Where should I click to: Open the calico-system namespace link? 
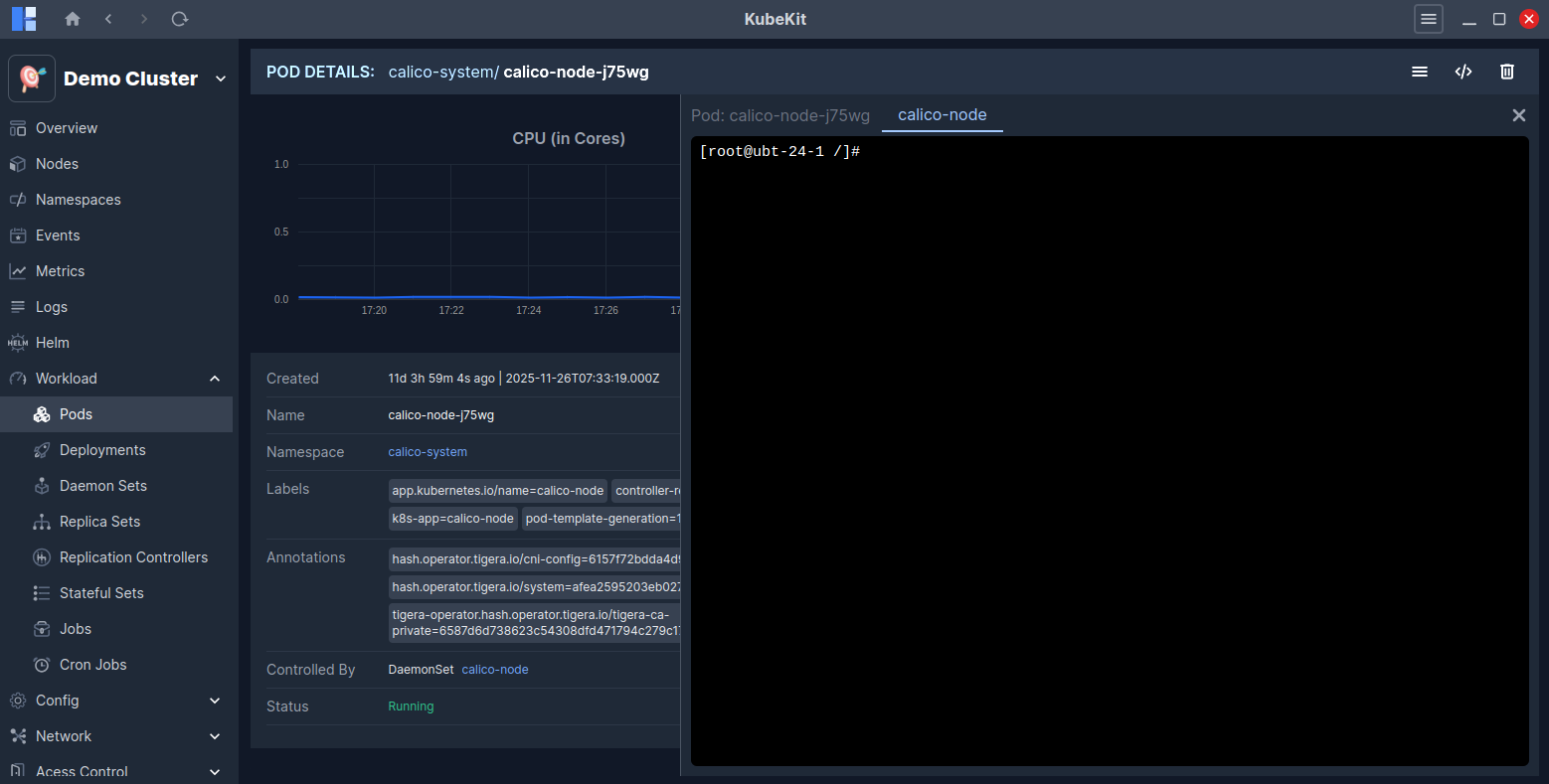(x=428, y=452)
